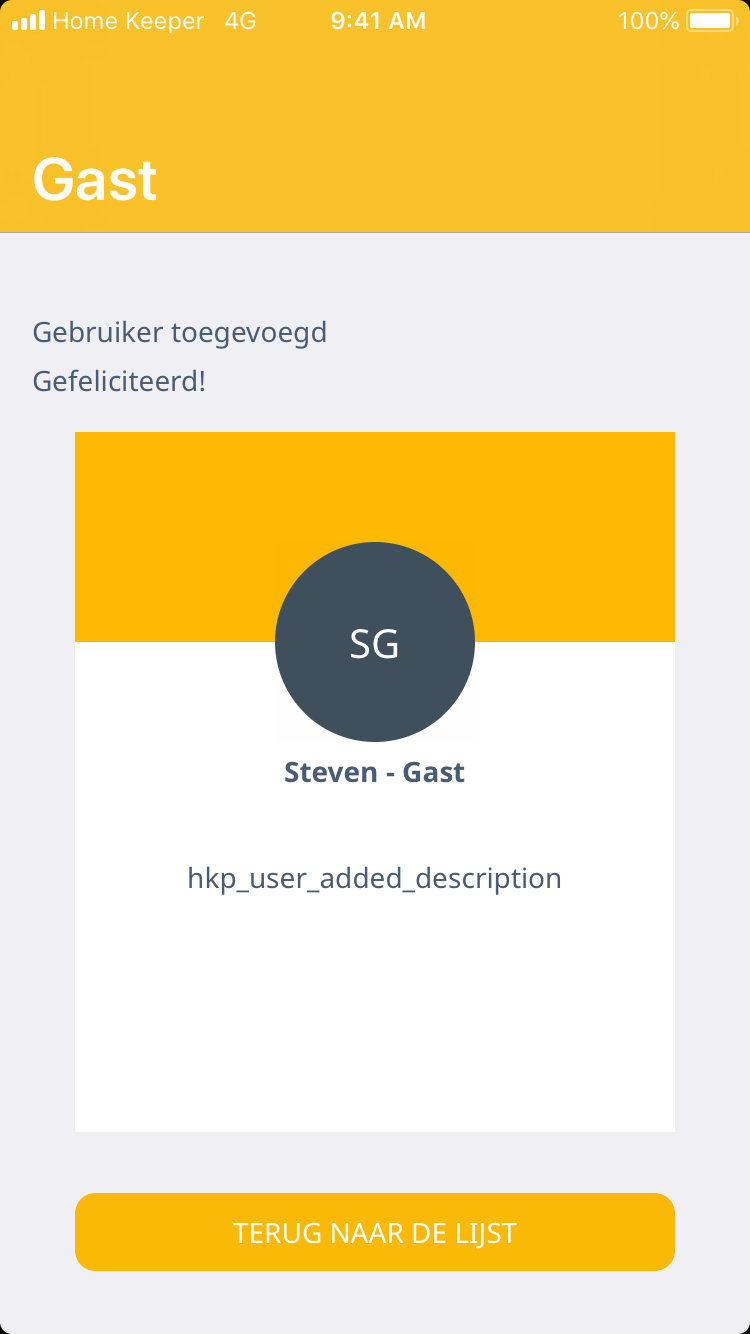Tap the SG avatar circle
Screen dimensions: 750x1334
[375, 642]
